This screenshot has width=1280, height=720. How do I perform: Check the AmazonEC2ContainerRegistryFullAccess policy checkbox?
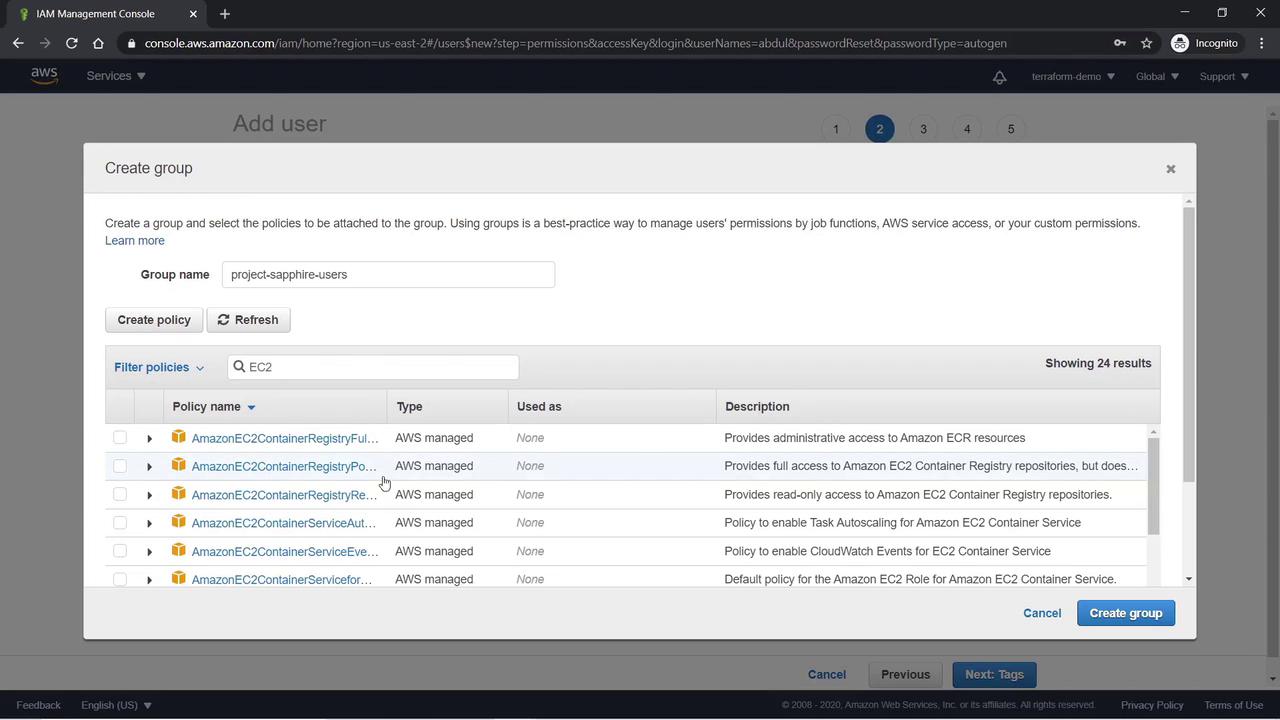pyautogui.click(x=120, y=438)
